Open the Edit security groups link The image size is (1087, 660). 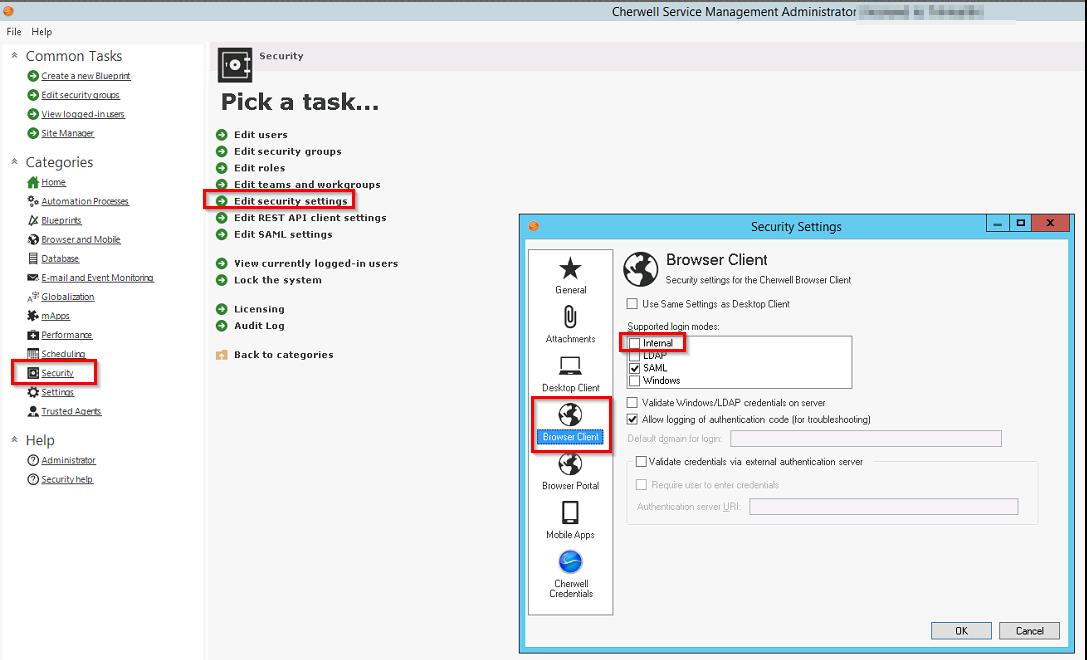pos(80,95)
